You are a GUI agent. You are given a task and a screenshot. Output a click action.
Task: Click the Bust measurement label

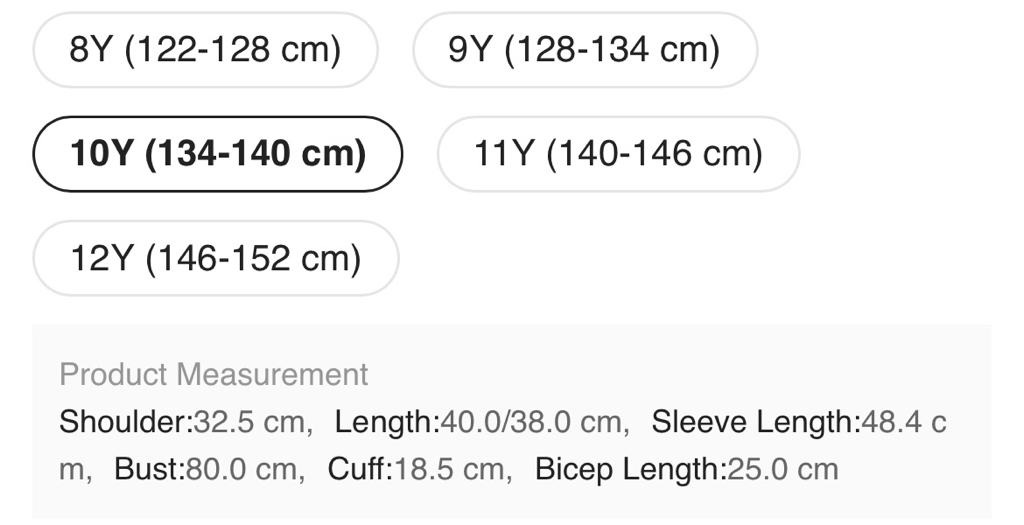point(149,469)
